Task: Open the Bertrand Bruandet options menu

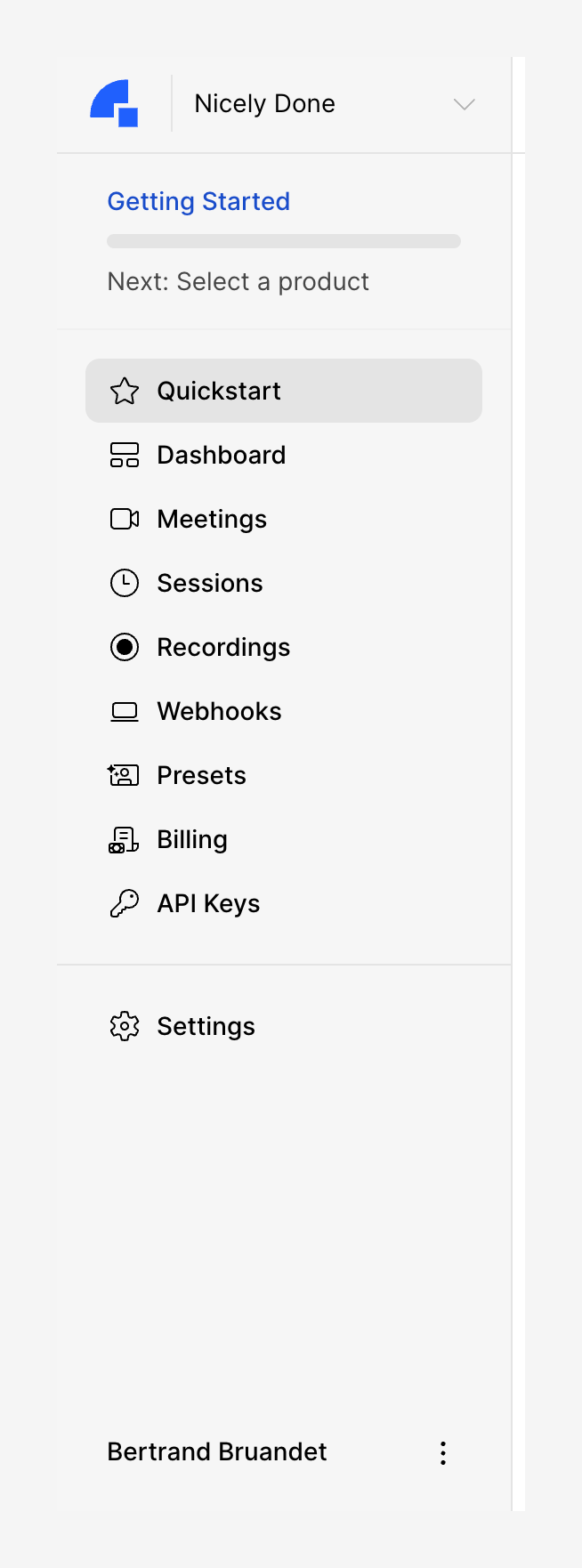Action: [442, 1451]
